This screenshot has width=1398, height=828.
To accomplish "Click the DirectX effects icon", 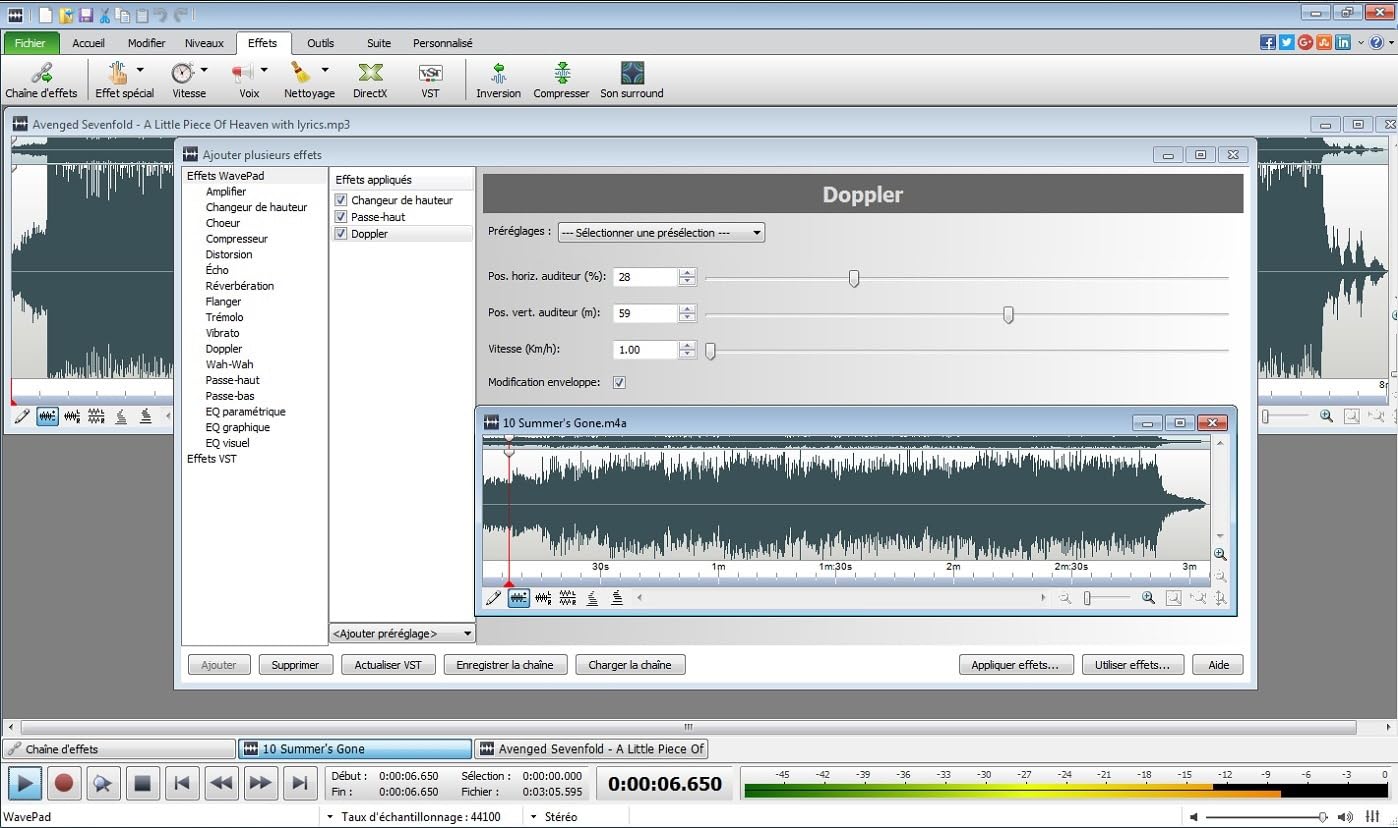I will pos(370,80).
